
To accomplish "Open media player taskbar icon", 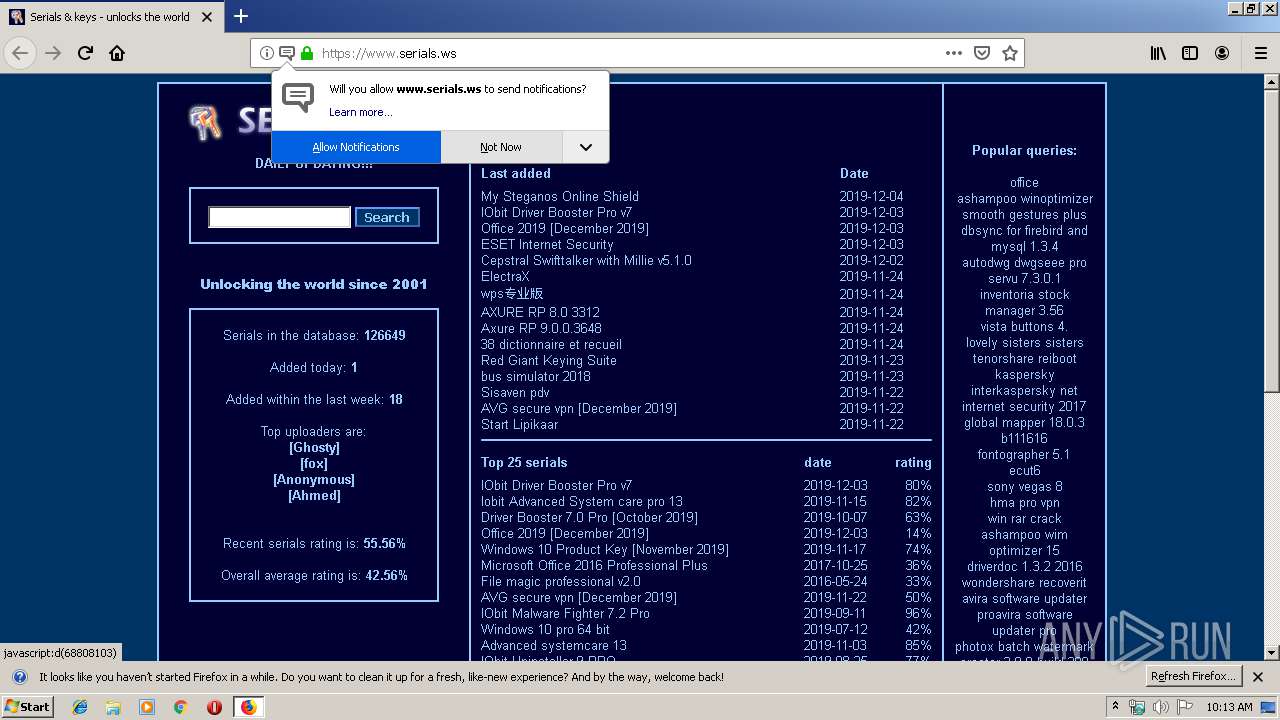I will coord(147,707).
